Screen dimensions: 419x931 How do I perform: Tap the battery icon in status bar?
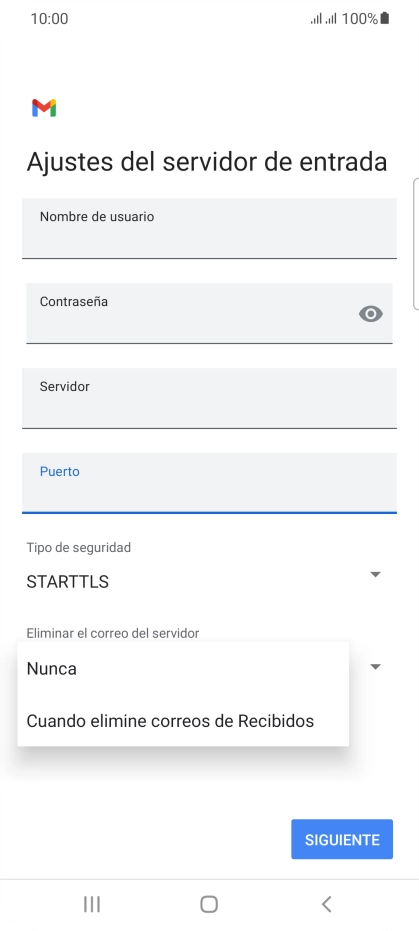(x=385, y=18)
